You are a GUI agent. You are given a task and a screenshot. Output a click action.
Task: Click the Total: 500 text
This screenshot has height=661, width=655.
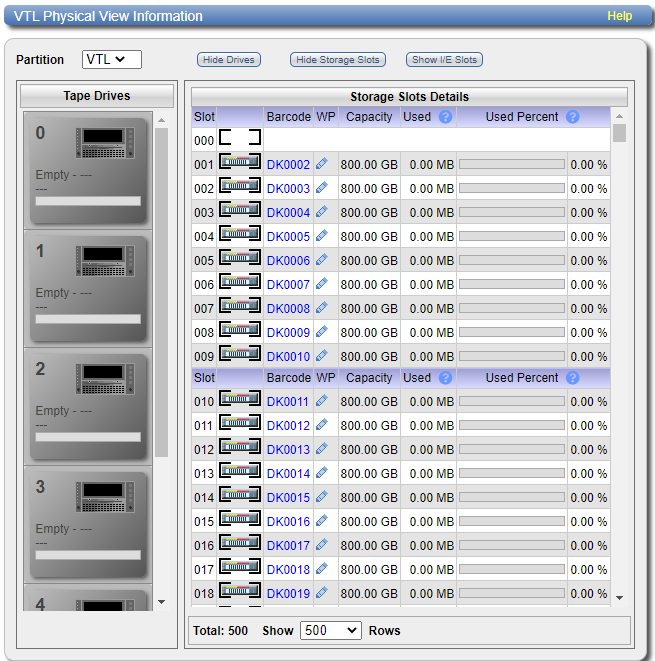coord(220,631)
